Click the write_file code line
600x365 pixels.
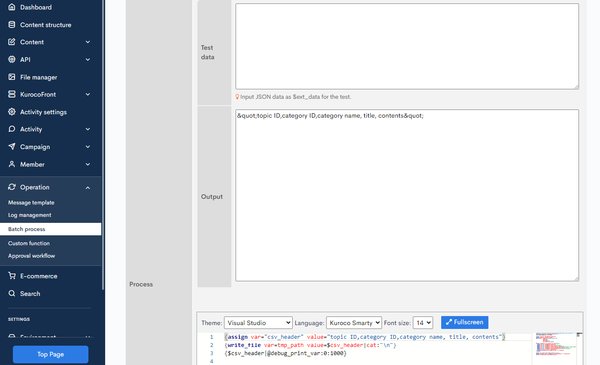310,345
